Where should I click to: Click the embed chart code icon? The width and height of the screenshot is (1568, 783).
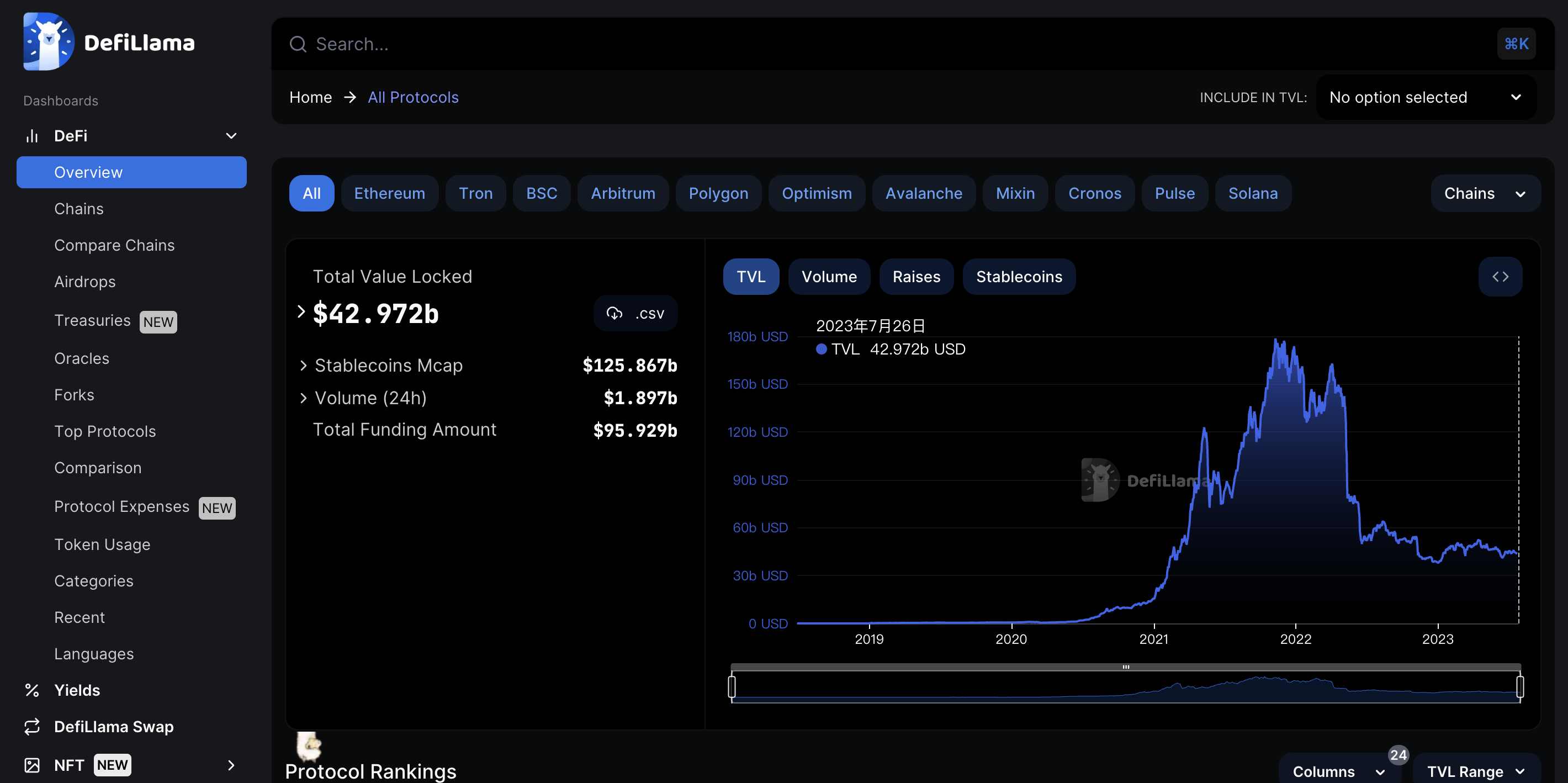(1500, 277)
